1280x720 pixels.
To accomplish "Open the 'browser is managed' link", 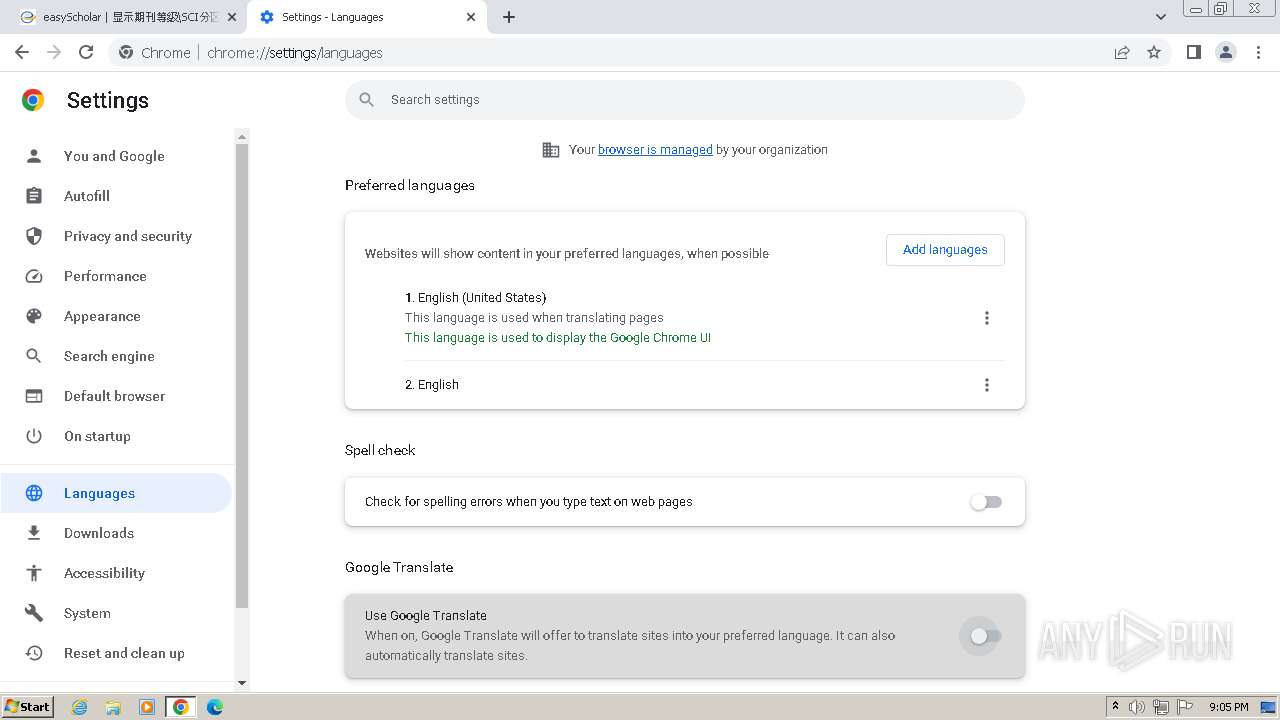I will (x=655, y=149).
